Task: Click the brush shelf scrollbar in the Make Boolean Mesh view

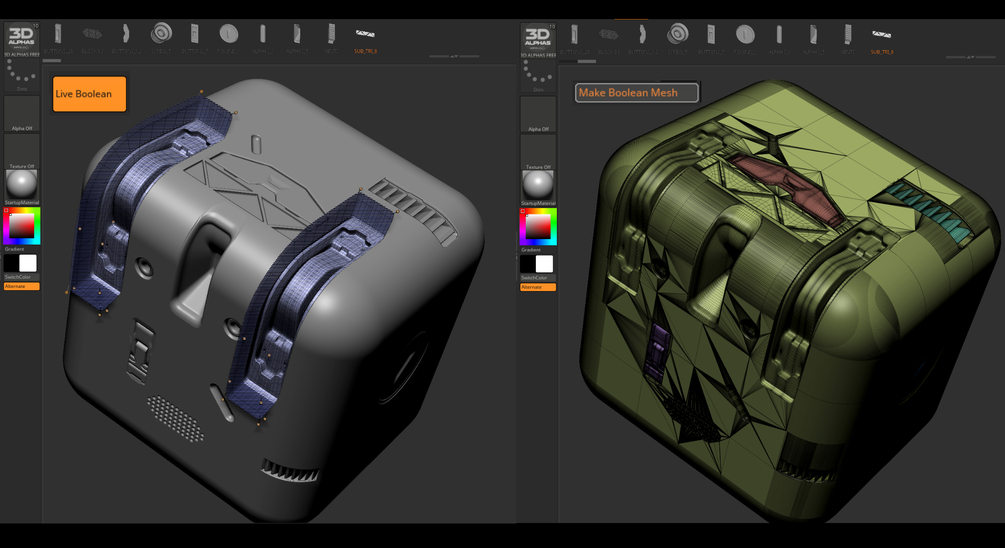Action: [586, 62]
